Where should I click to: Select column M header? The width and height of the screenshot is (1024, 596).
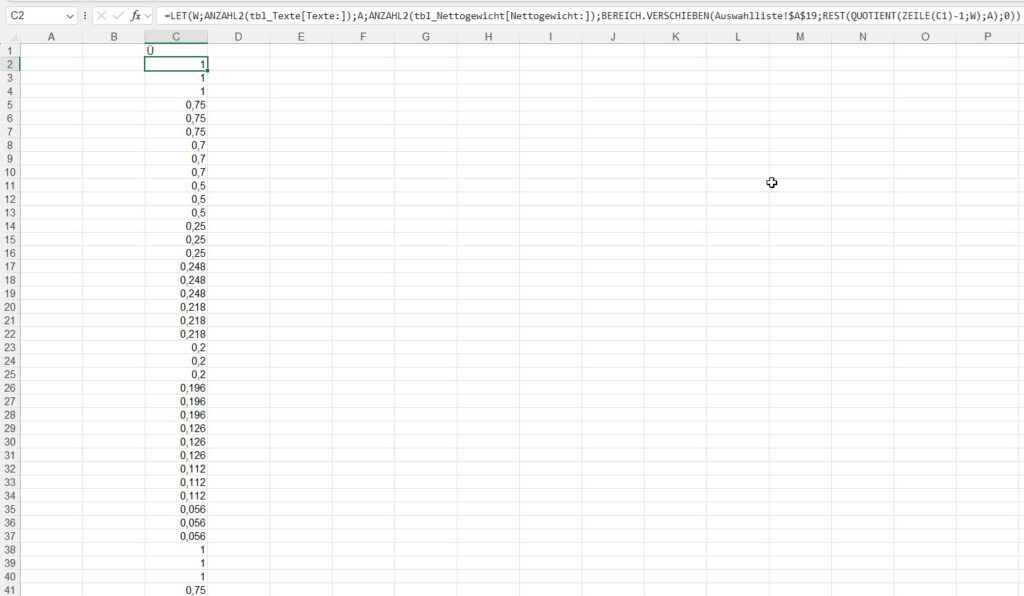pyautogui.click(x=800, y=37)
